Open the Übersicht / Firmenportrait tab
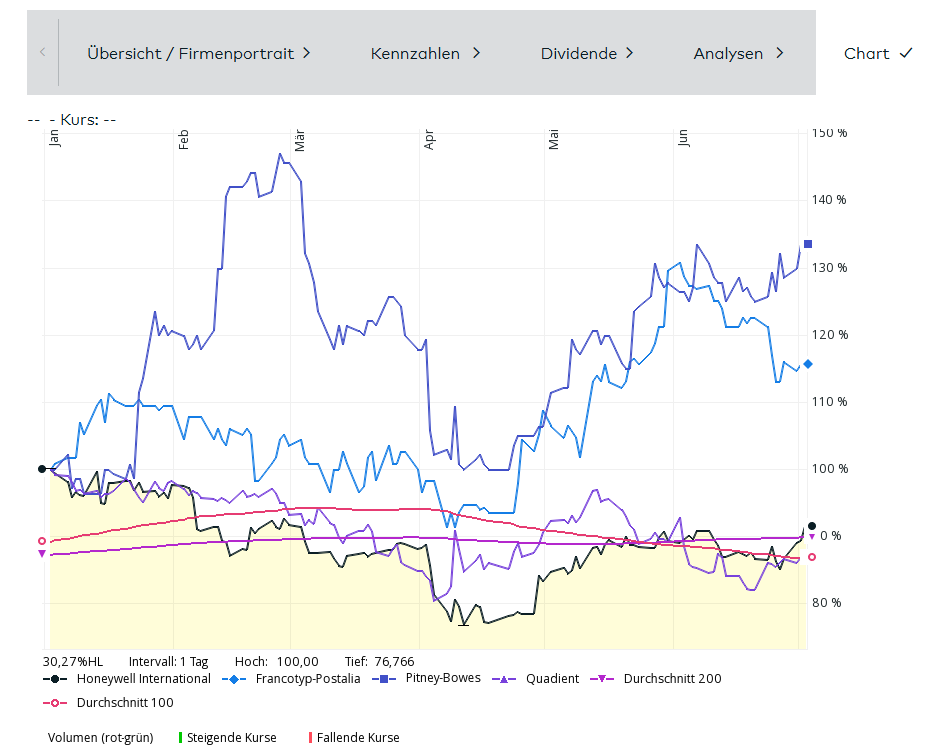Image resolution: width=925 pixels, height=745 pixels. point(198,53)
